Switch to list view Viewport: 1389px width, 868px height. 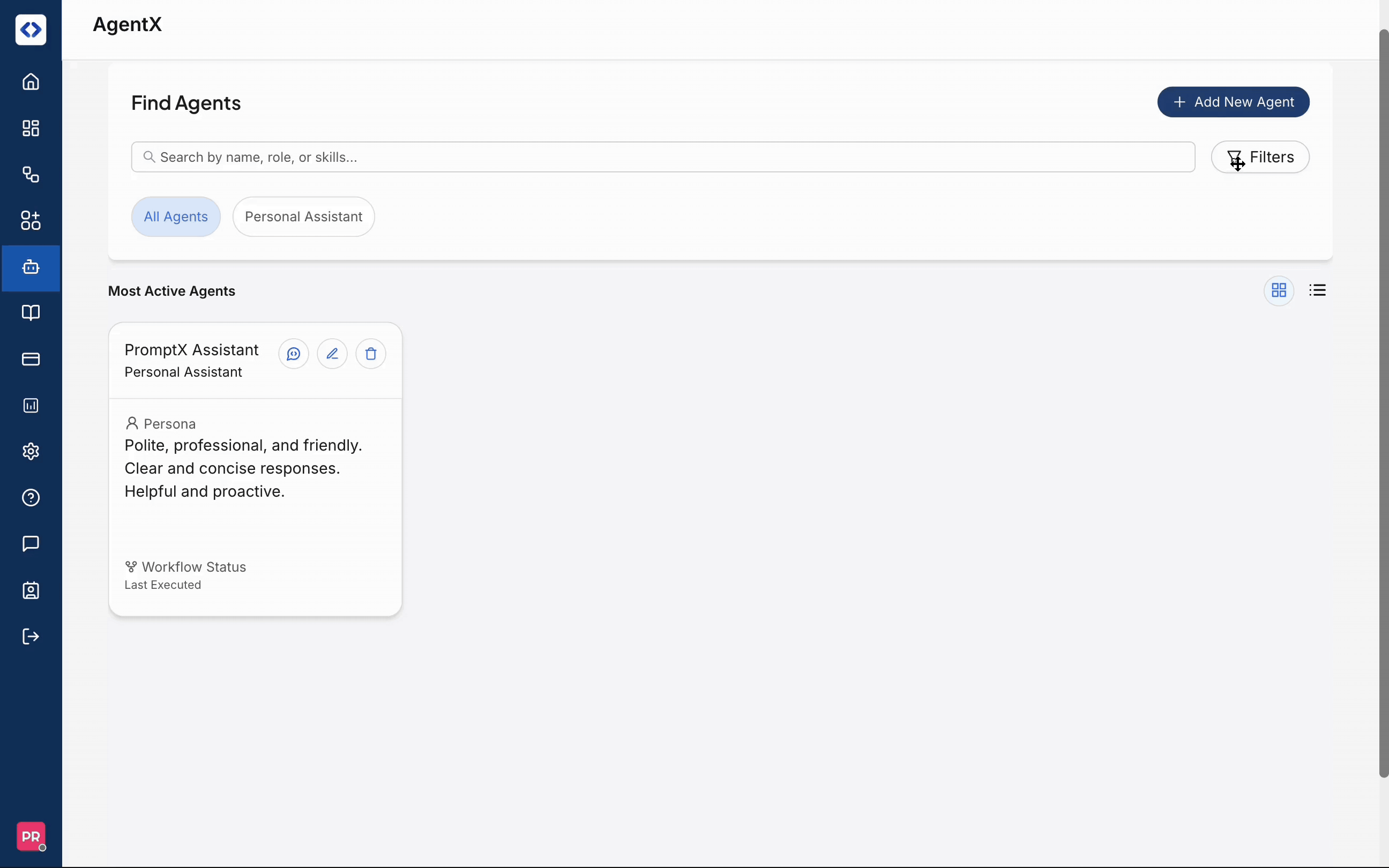click(x=1317, y=290)
